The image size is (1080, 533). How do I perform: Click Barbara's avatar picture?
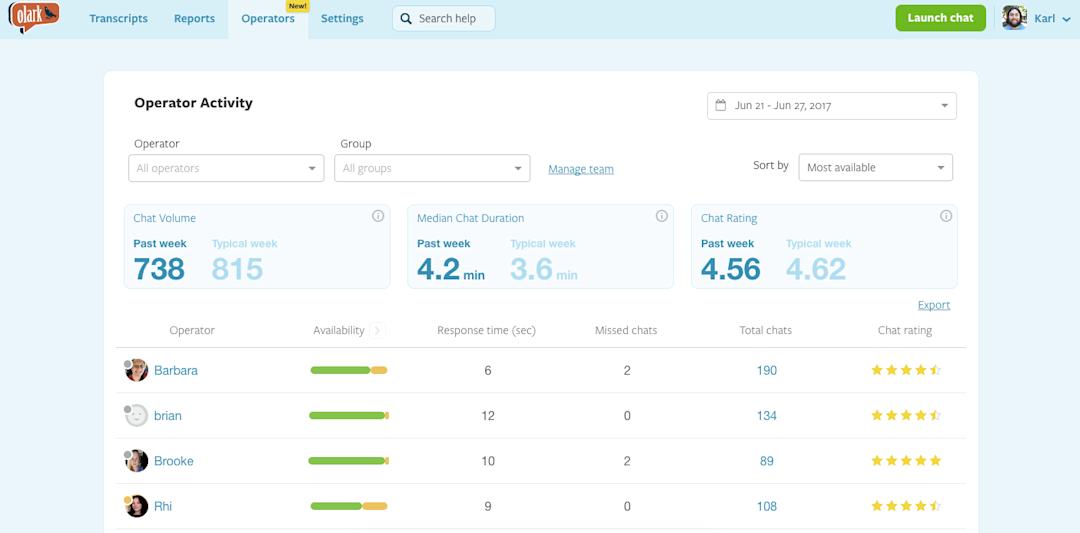pyautogui.click(x=136, y=370)
